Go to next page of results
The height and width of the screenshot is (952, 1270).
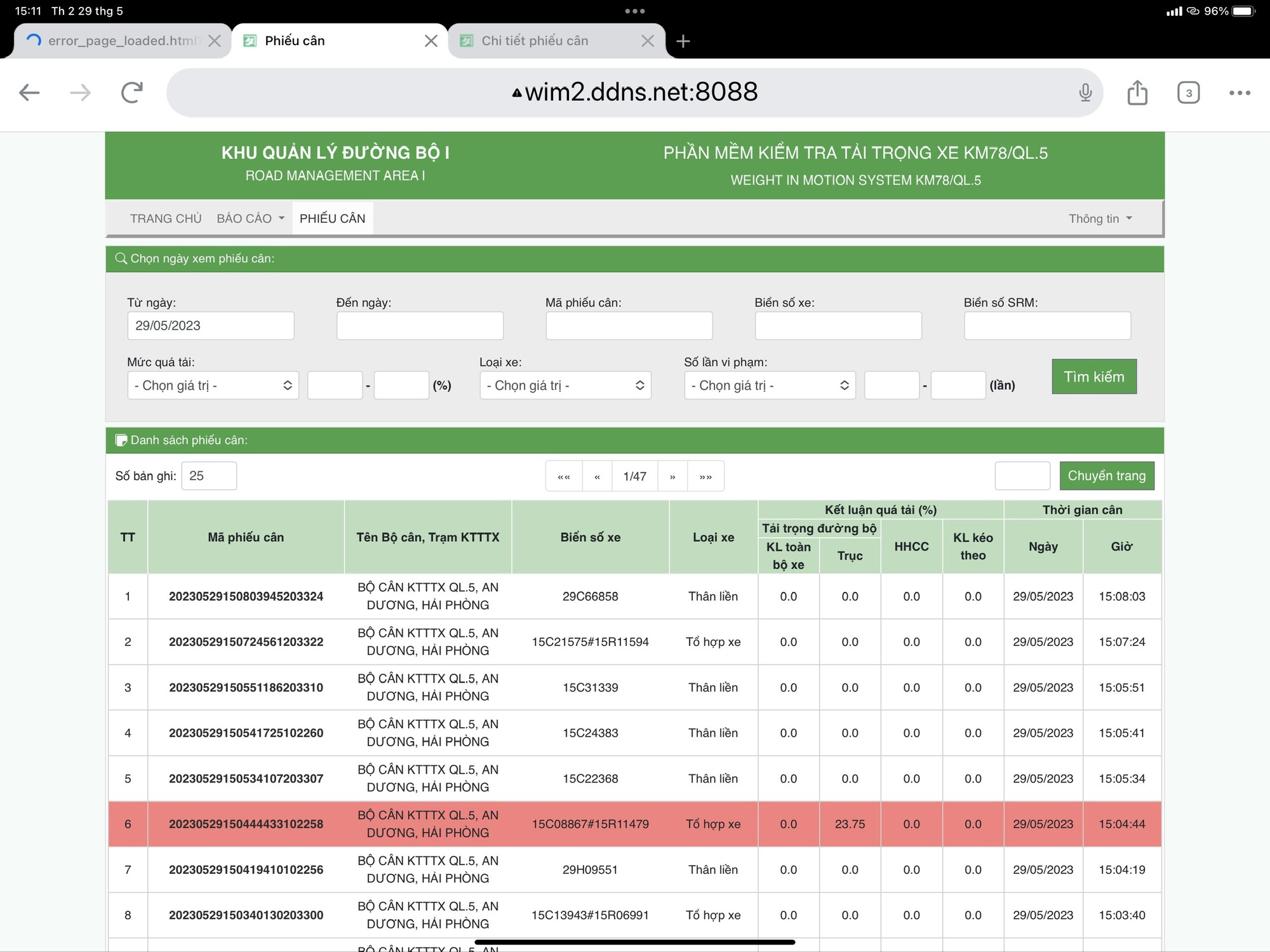click(672, 476)
